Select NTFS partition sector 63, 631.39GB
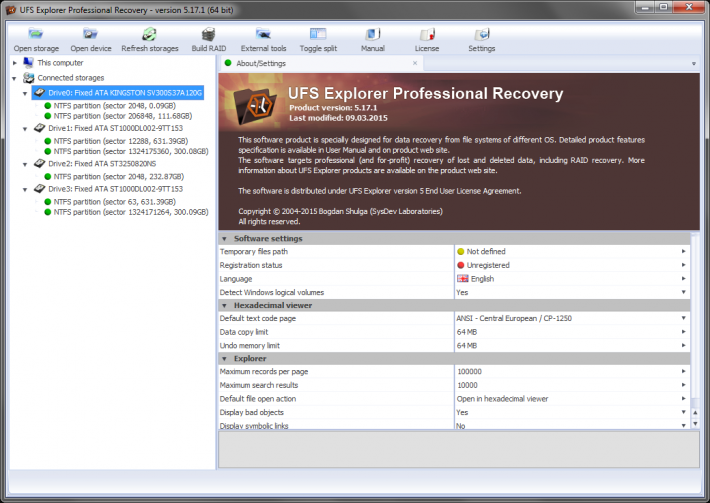 pos(115,201)
